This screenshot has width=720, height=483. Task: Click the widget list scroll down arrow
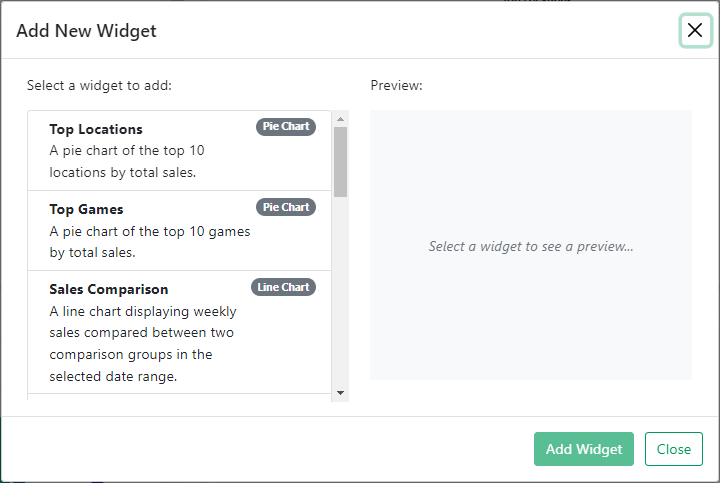point(340,393)
